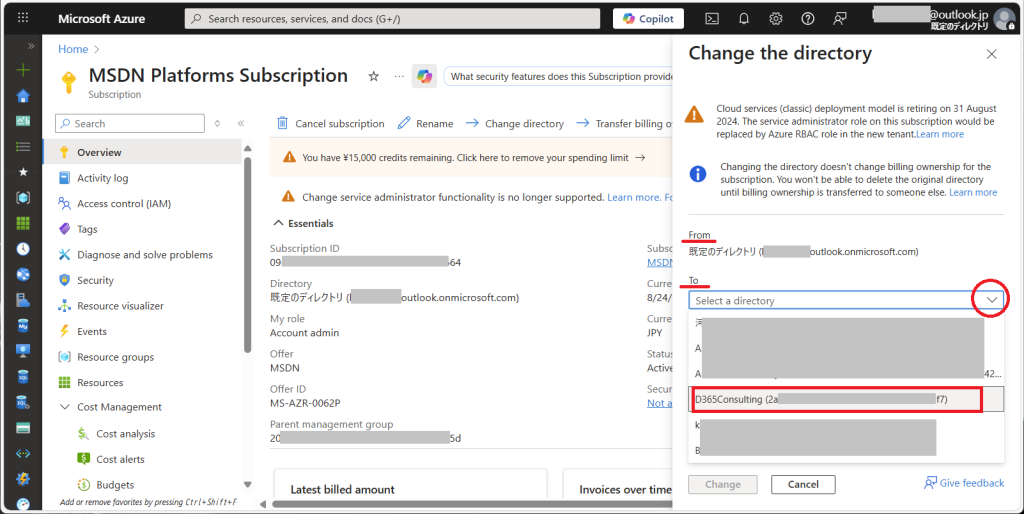The width and height of the screenshot is (1024, 514).
Task: Close the Change the directory panel
Action: [x=991, y=54]
